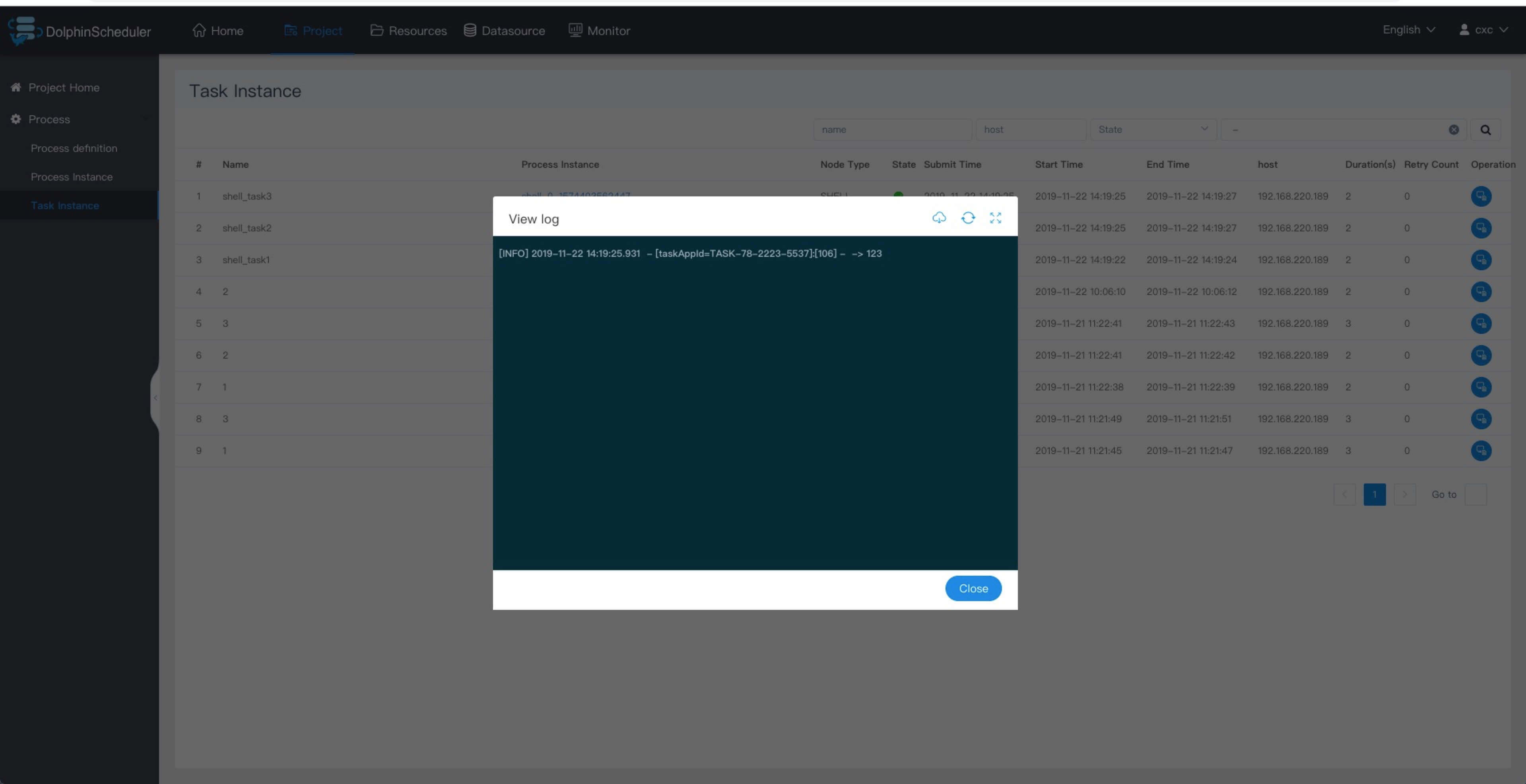Expand the cxc user menu
The width and height of the screenshot is (1526, 784).
click(1483, 29)
